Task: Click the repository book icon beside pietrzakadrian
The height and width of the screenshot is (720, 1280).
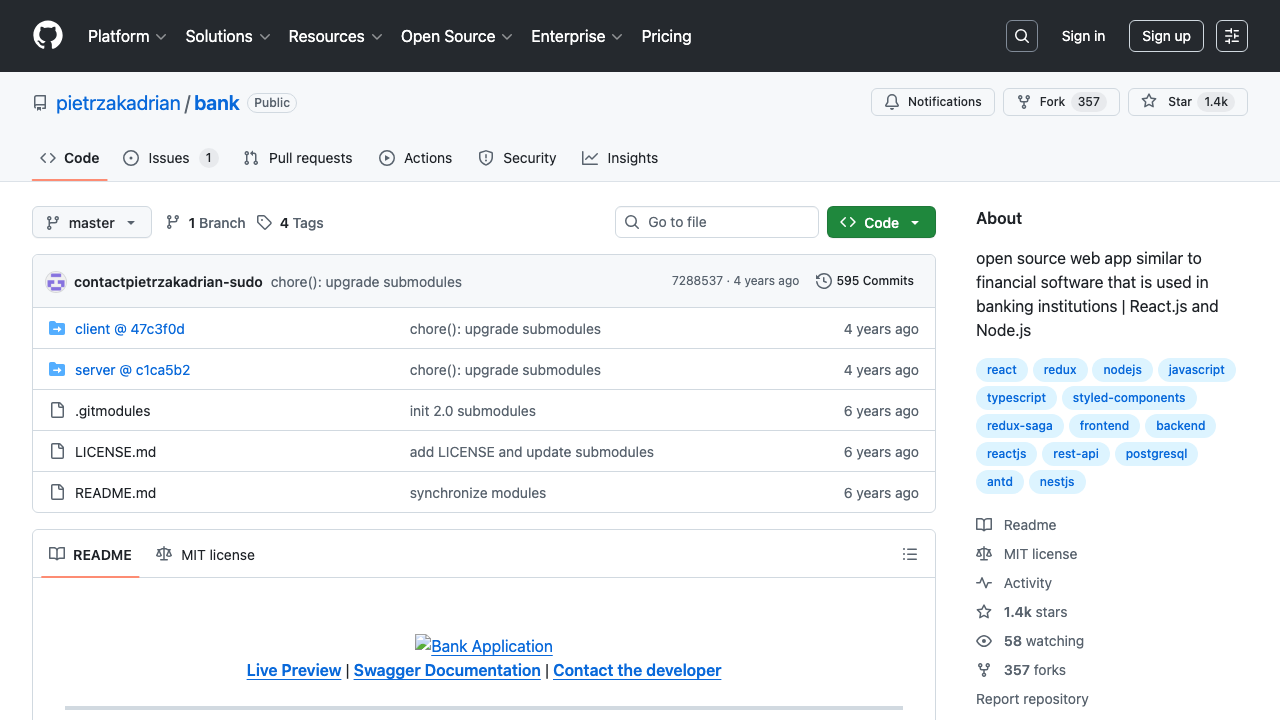Action: click(x=39, y=102)
